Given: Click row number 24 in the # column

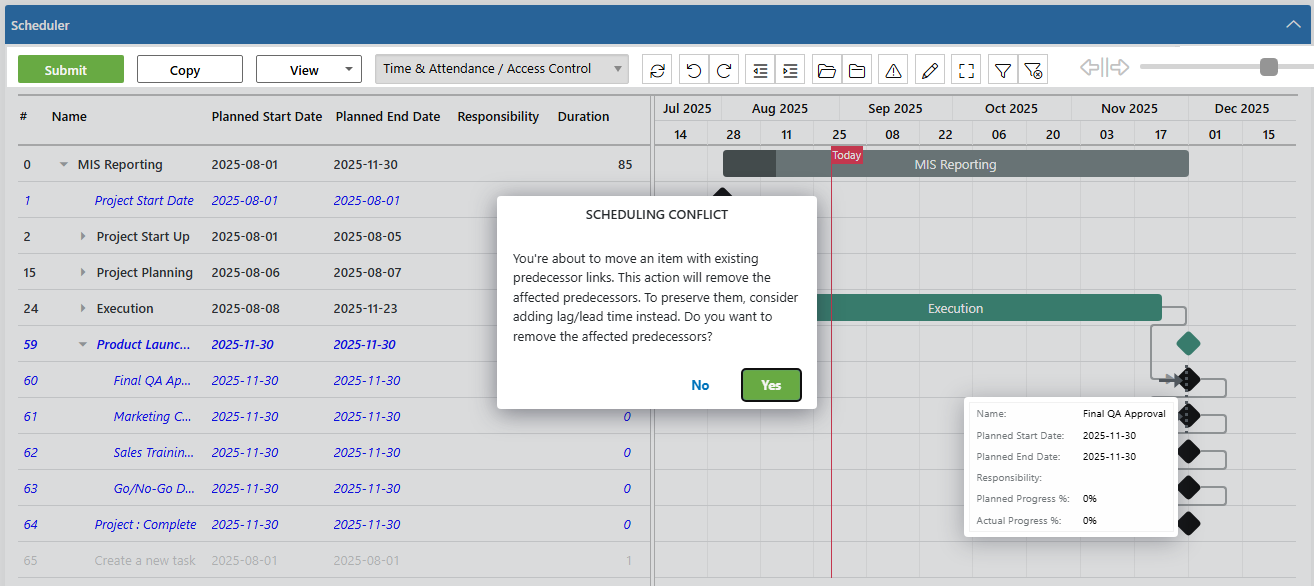Looking at the screenshot, I should pyautogui.click(x=30, y=309).
